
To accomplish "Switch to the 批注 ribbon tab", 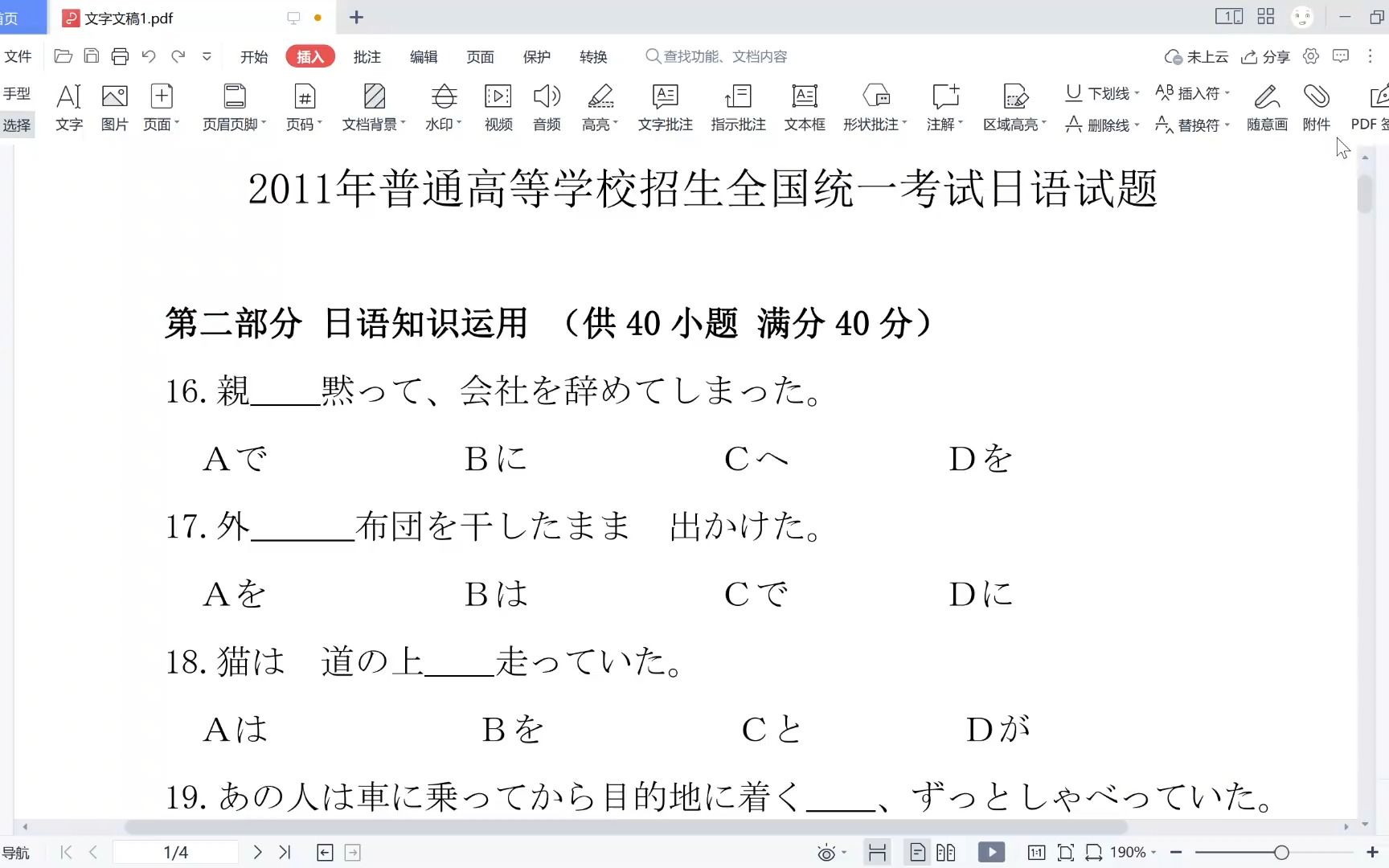I will [x=367, y=56].
